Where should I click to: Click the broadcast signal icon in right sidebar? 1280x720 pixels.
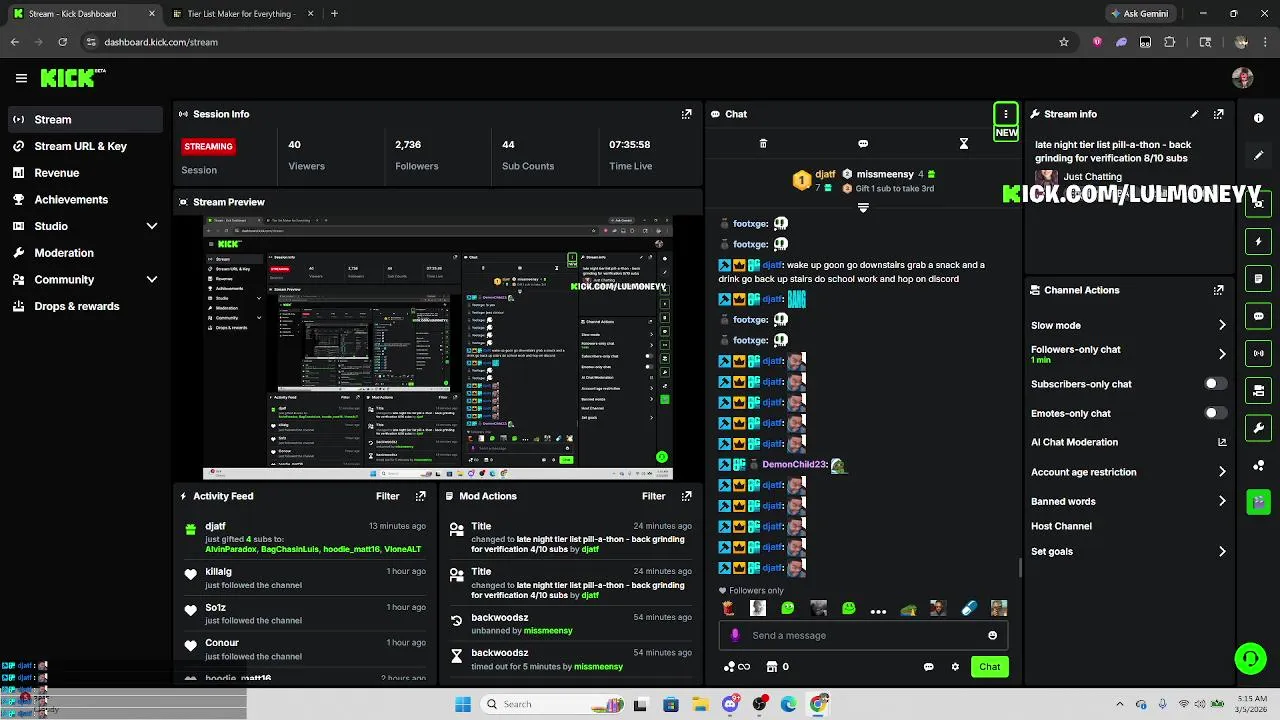[1259, 353]
